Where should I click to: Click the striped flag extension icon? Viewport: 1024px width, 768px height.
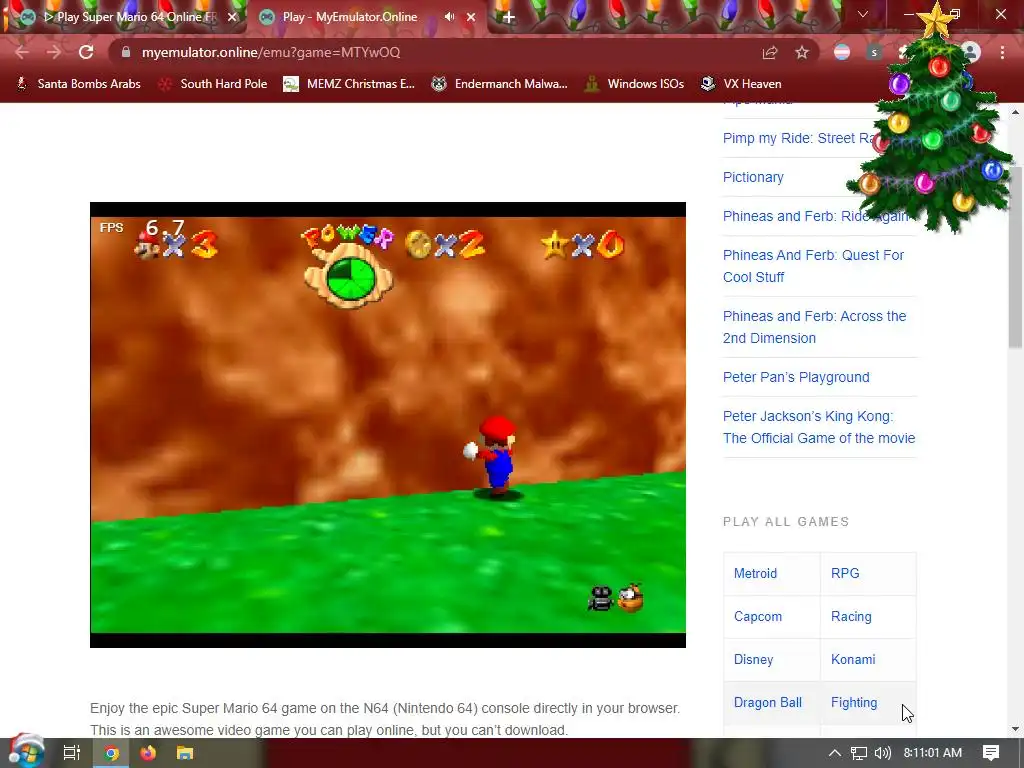(842, 52)
